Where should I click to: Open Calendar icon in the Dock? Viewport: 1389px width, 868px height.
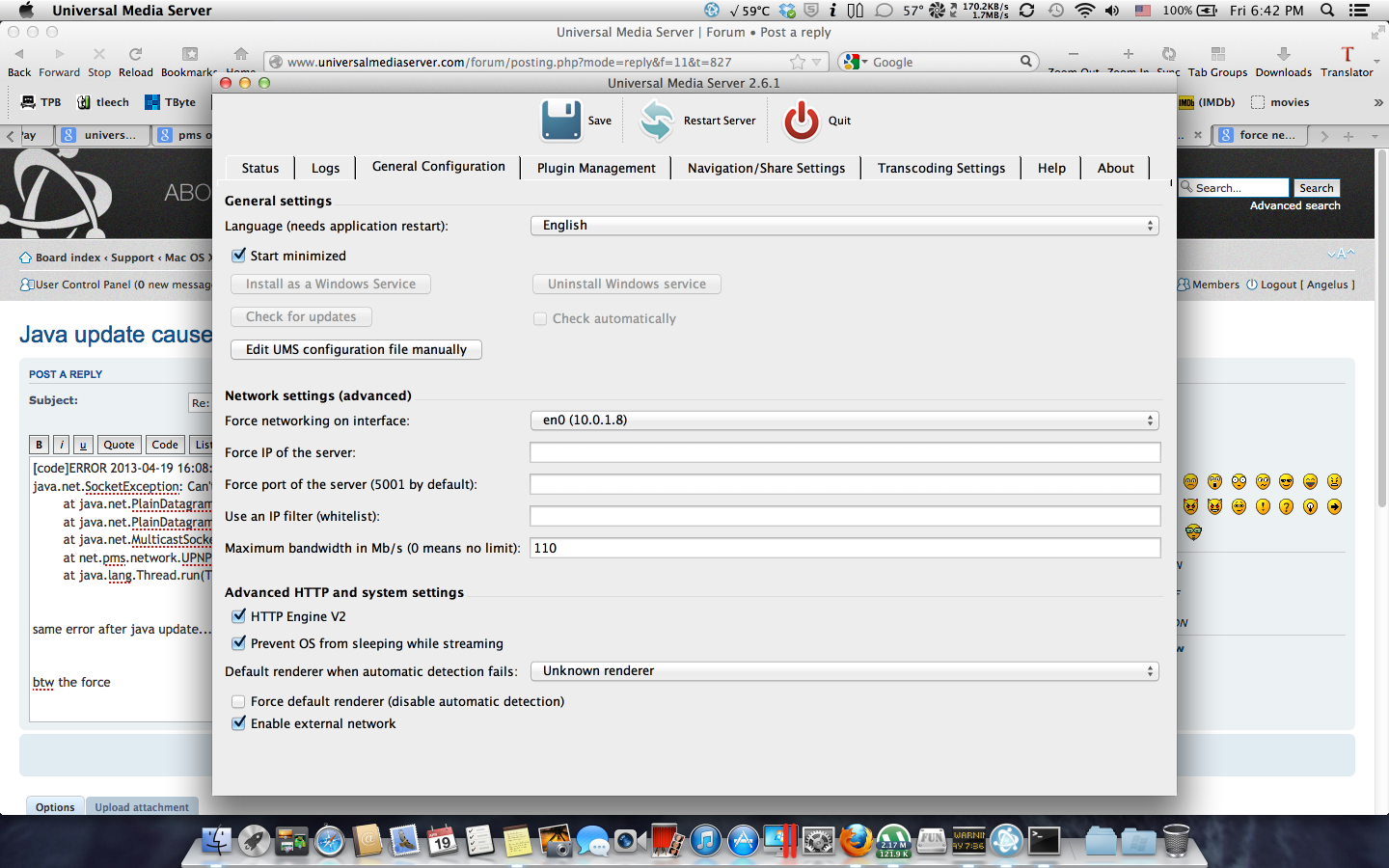[443, 840]
